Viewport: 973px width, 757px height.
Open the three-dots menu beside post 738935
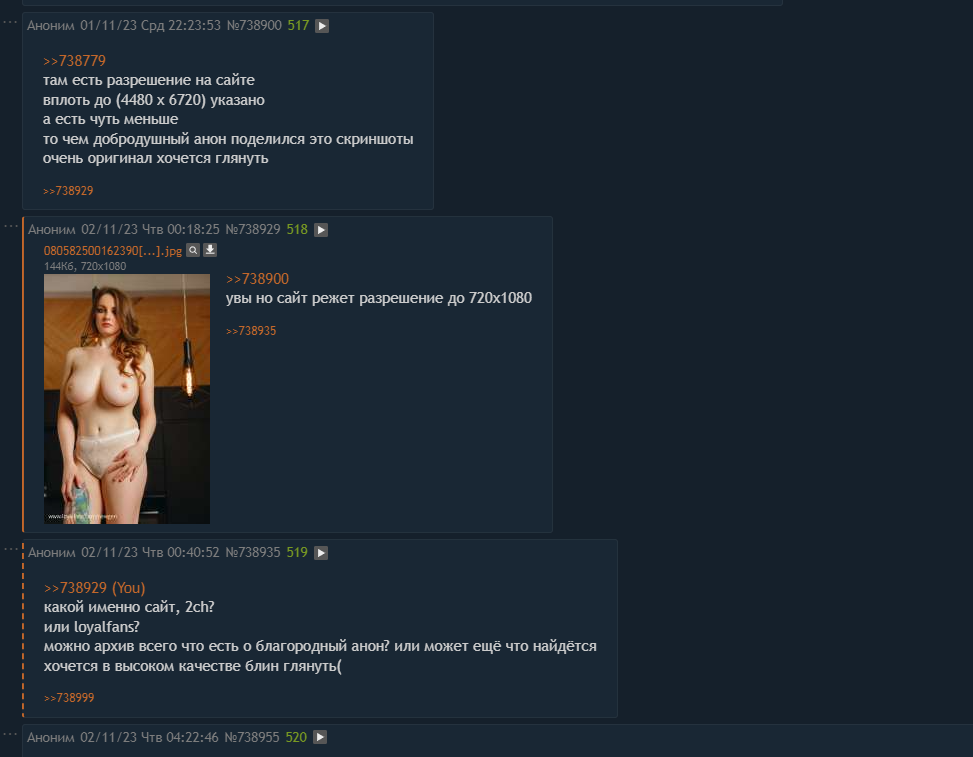(x=10, y=549)
